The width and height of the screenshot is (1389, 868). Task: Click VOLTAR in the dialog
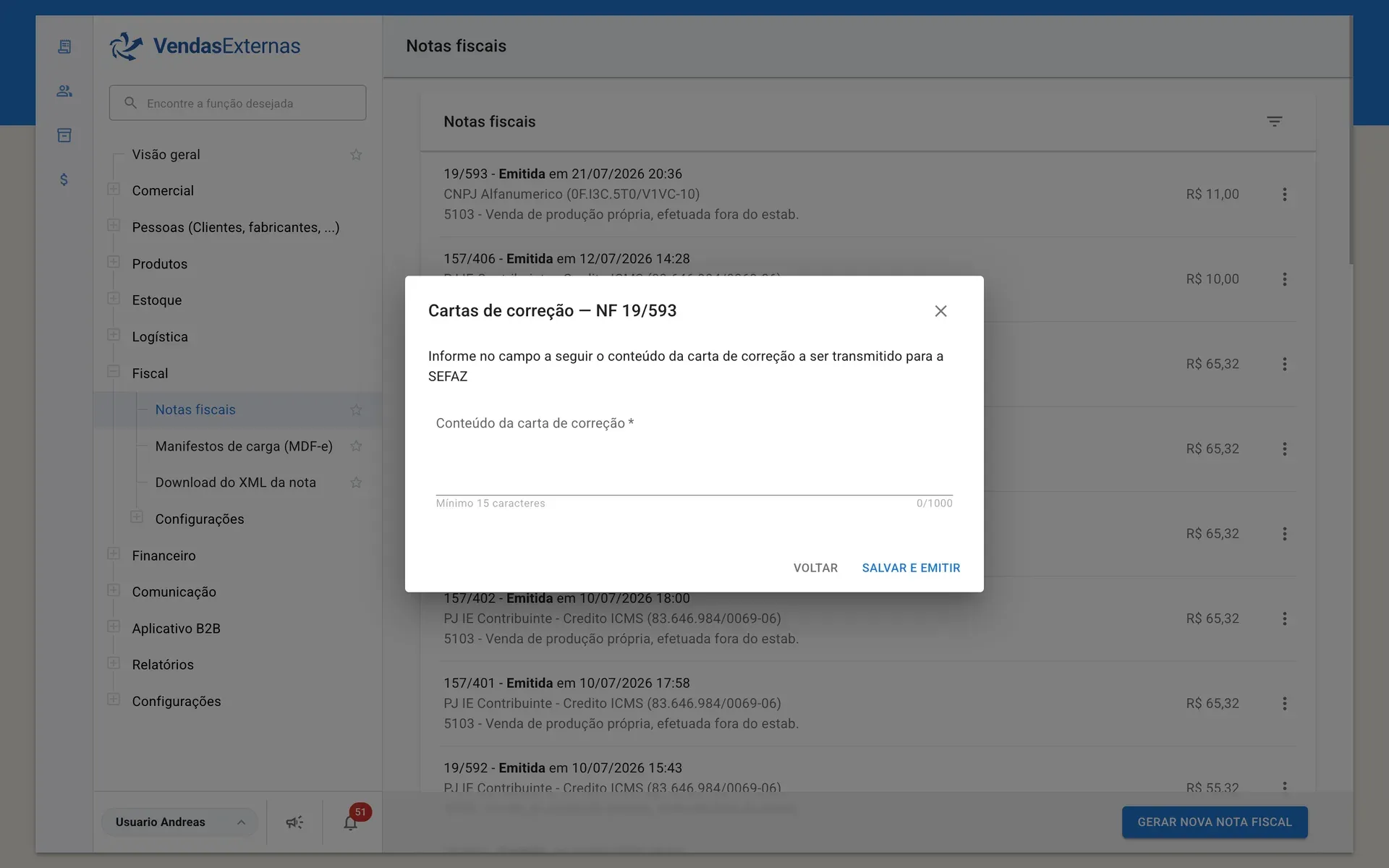[x=815, y=568]
